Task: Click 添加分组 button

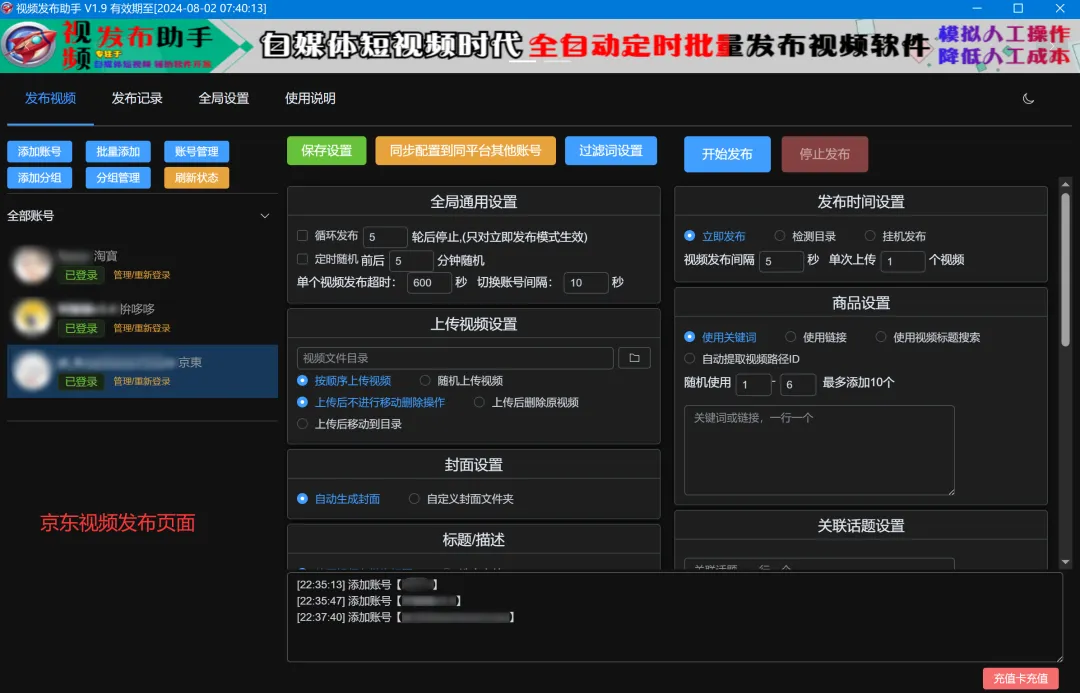Action: point(39,178)
